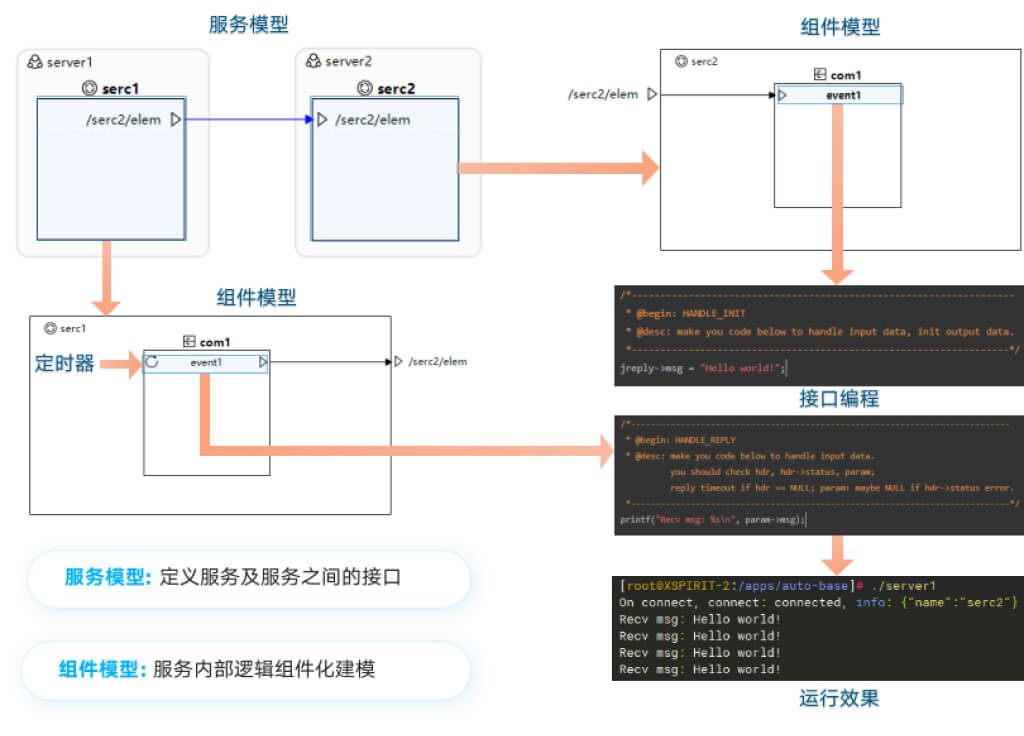The image size is (1024, 736).
Task: Select event1 row in serc1 com1 component
Action: (x=206, y=362)
